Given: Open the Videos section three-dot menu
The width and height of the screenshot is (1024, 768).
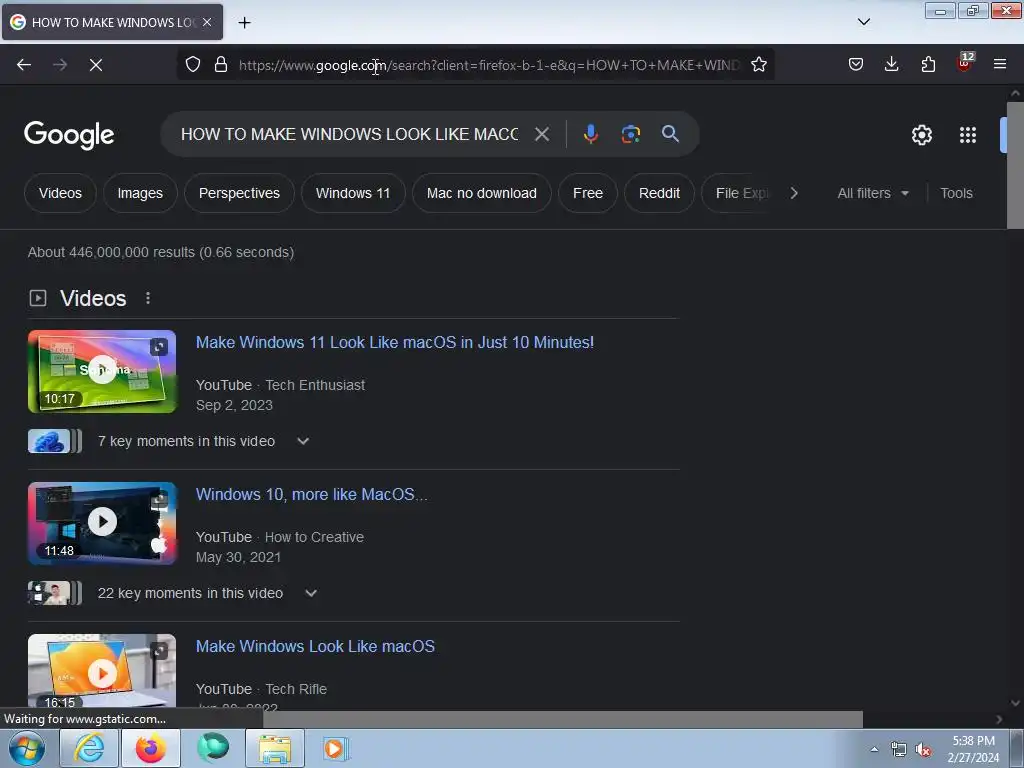Looking at the screenshot, I should tap(148, 298).
